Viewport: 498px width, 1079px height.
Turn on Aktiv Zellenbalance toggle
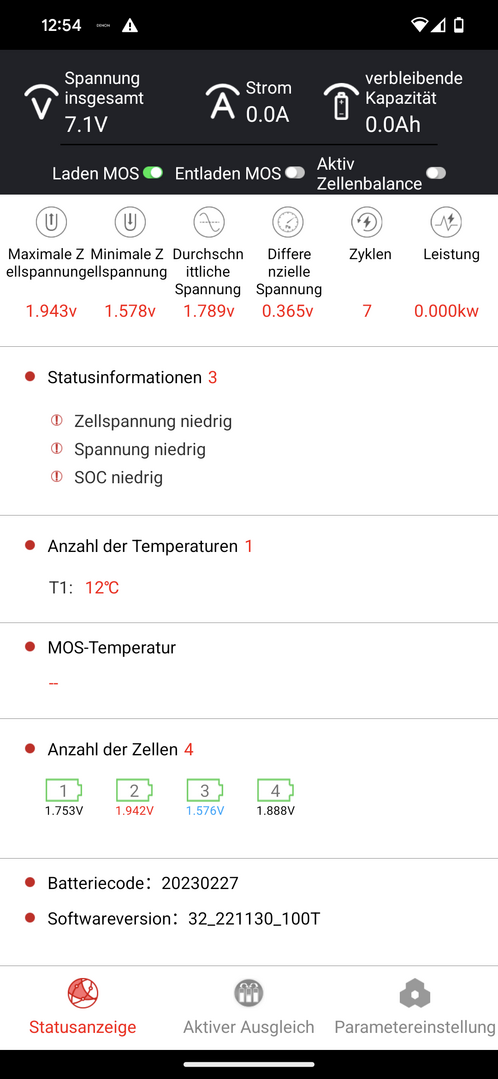(x=435, y=173)
